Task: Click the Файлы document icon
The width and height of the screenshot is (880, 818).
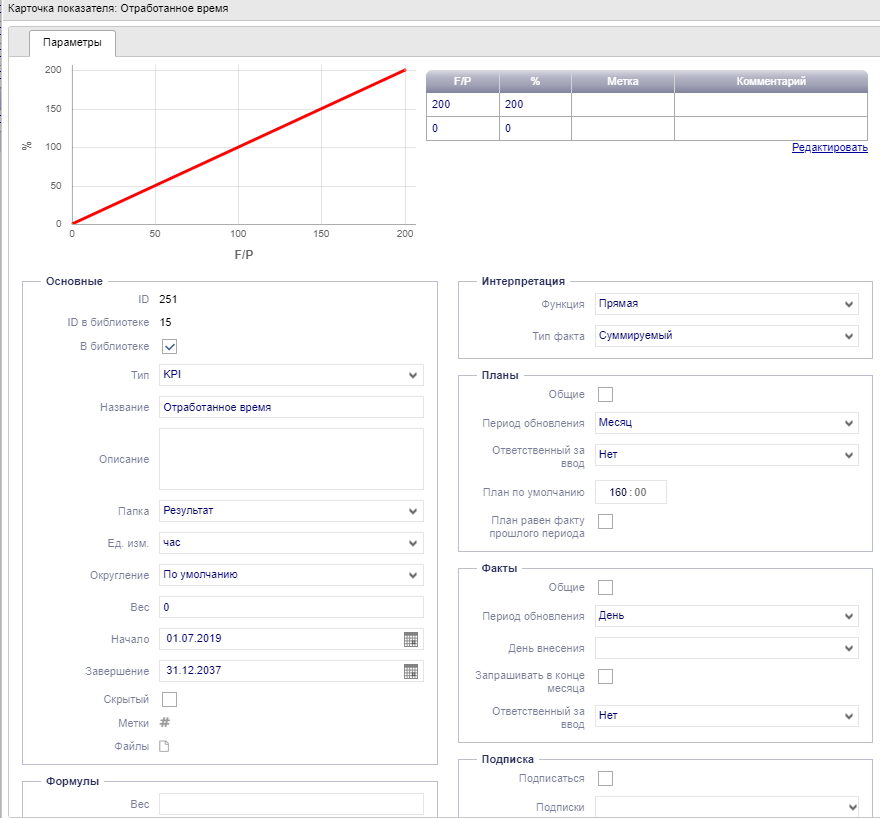Action: coord(166,746)
